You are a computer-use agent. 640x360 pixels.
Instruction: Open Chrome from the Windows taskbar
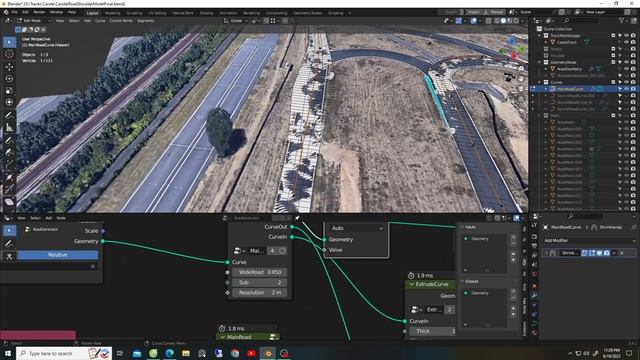235,353
